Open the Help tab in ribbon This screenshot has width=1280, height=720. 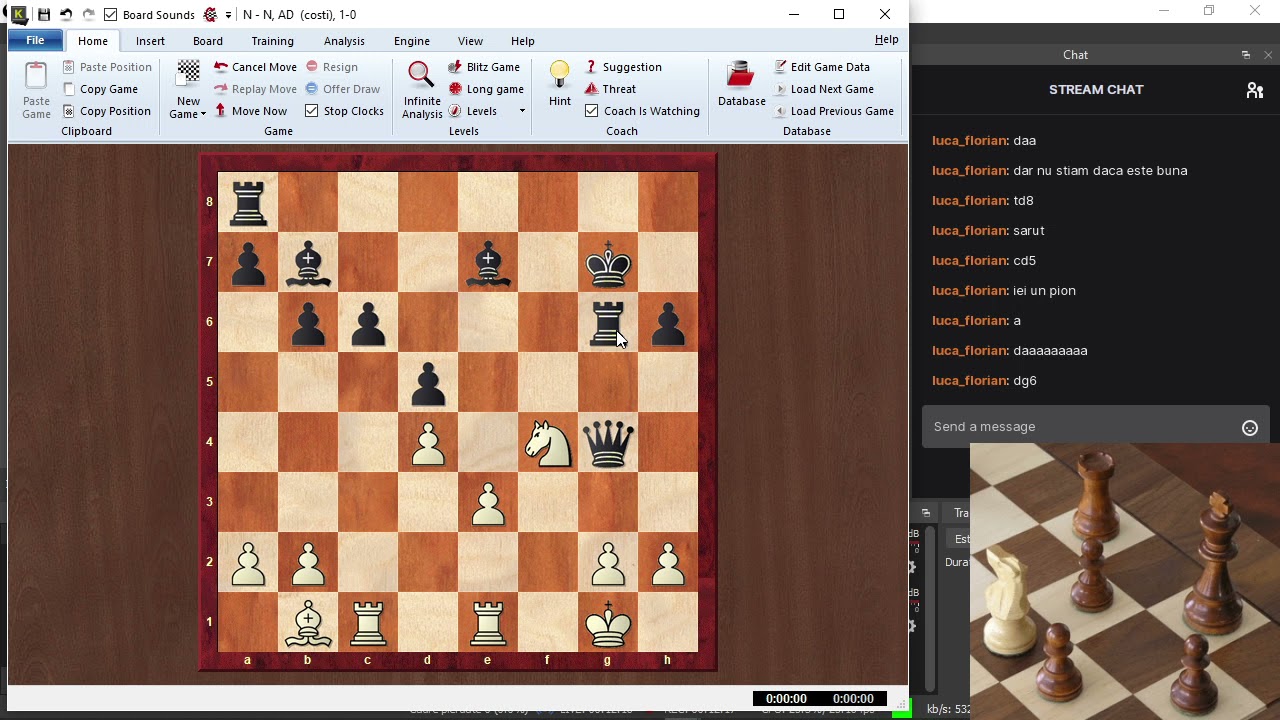coord(523,41)
